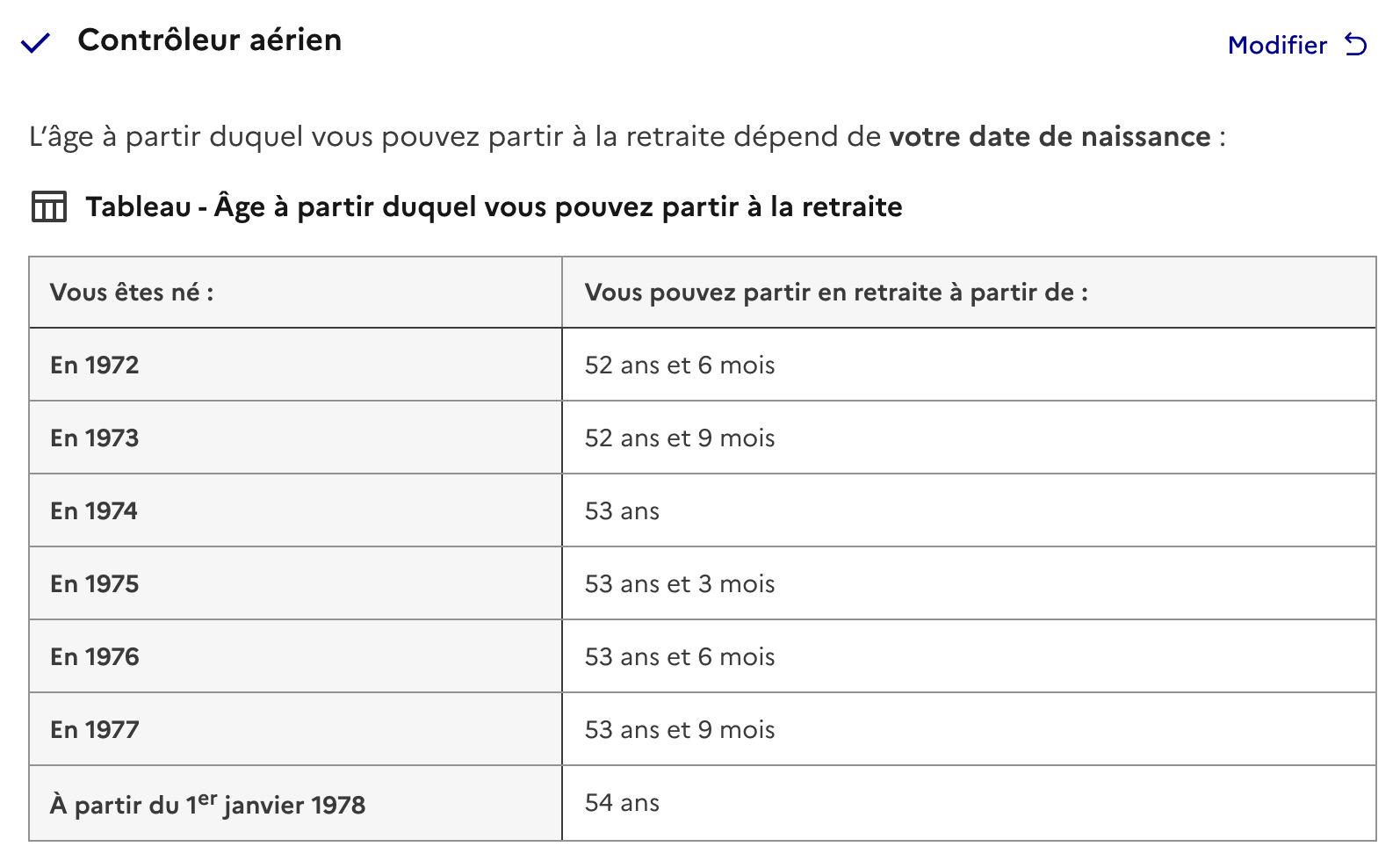The height and width of the screenshot is (861, 1400).
Task: Click the 52 ans et 9 mois cell
Action: (x=969, y=438)
